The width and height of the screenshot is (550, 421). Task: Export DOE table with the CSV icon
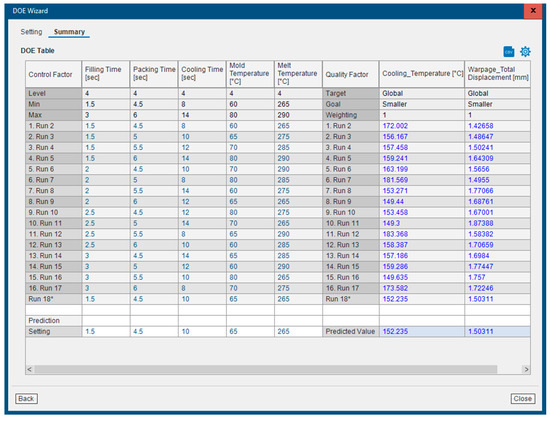click(x=509, y=52)
